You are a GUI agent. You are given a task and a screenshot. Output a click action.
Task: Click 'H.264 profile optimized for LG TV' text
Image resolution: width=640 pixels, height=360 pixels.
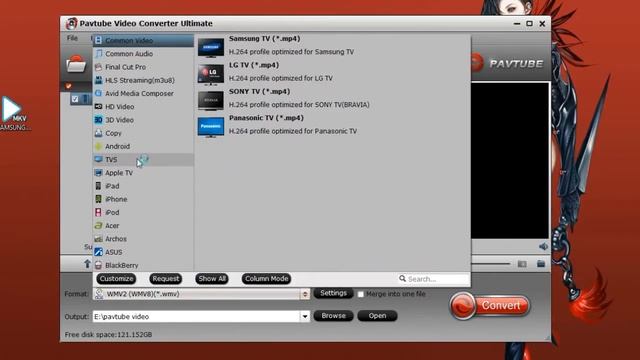(280, 78)
